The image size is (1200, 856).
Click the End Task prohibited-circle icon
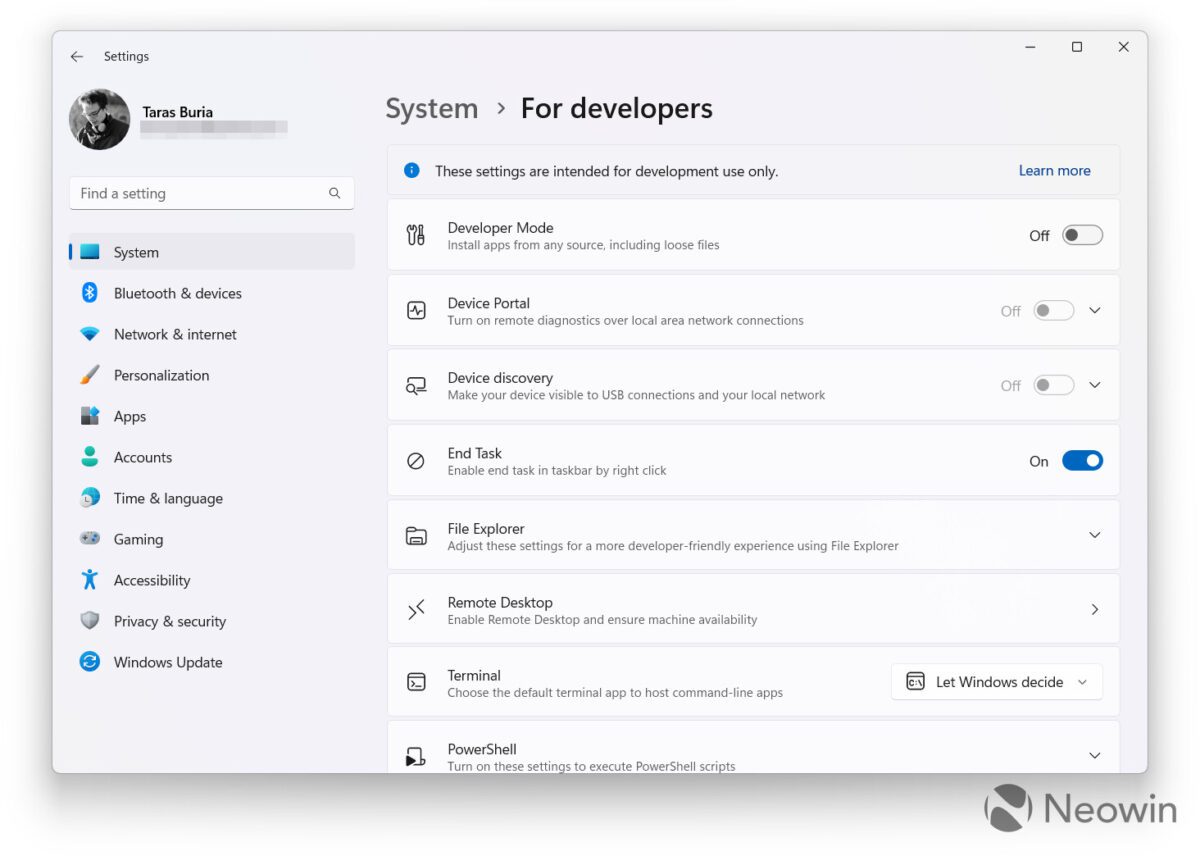click(416, 461)
